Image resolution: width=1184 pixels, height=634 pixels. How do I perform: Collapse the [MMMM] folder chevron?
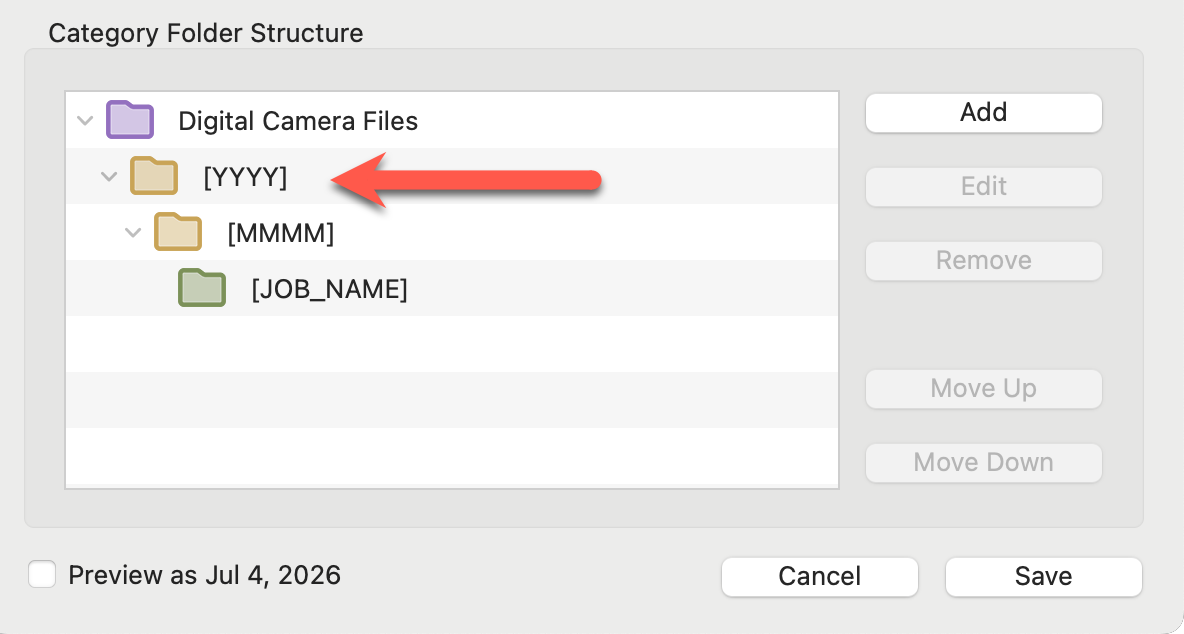tap(133, 233)
